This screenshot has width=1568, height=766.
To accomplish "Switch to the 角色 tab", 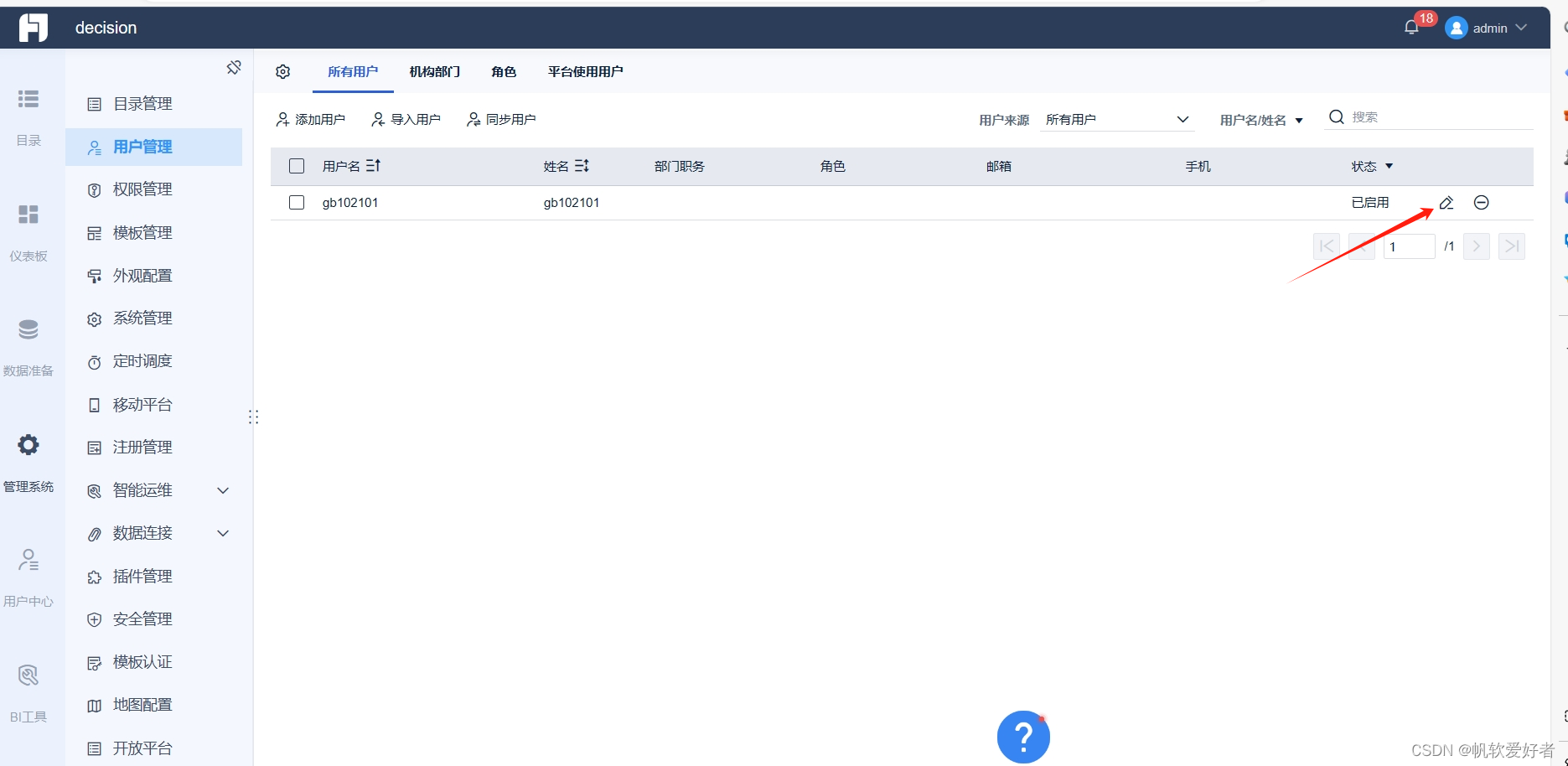I will click(504, 72).
